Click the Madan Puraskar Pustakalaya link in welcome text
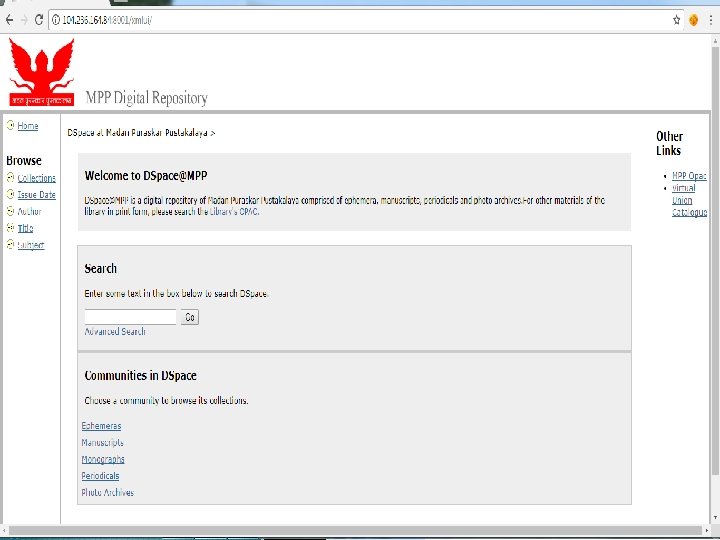The height and width of the screenshot is (540, 720). (253, 200)
